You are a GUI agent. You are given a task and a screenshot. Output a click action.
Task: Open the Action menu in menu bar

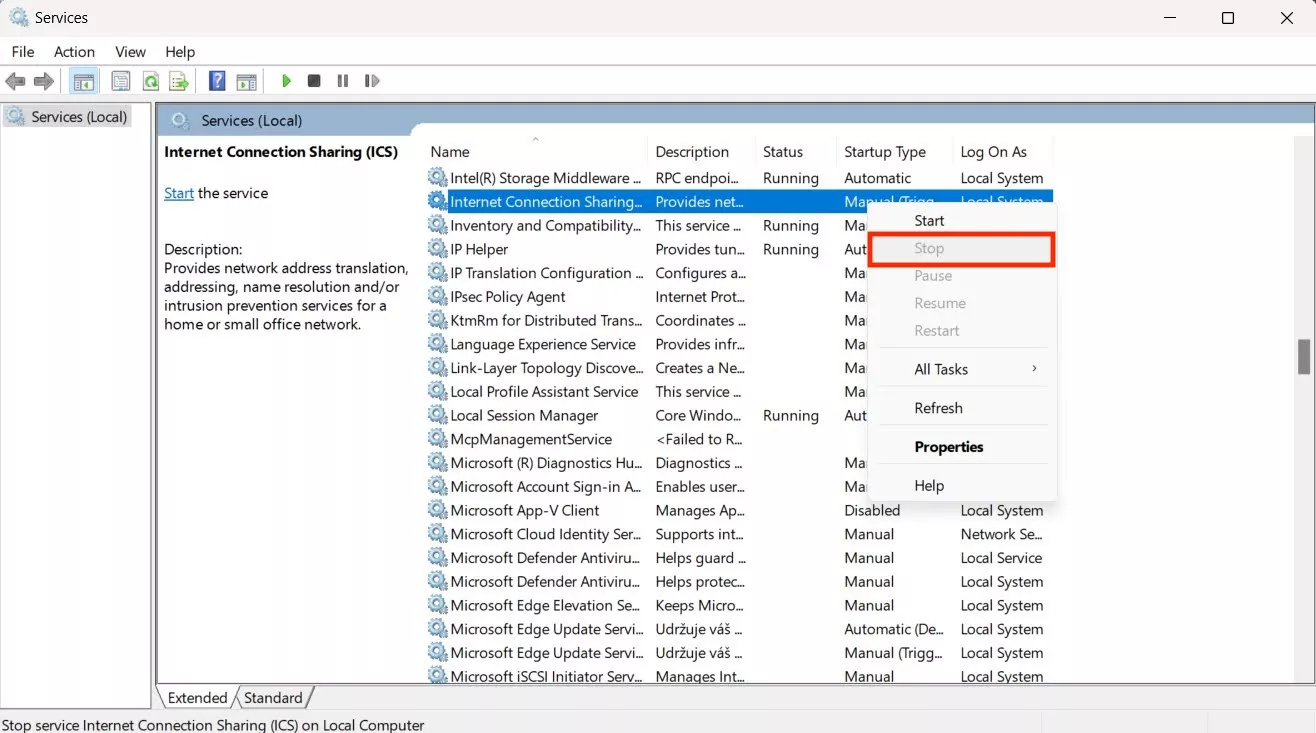click(x=74, y=52)
